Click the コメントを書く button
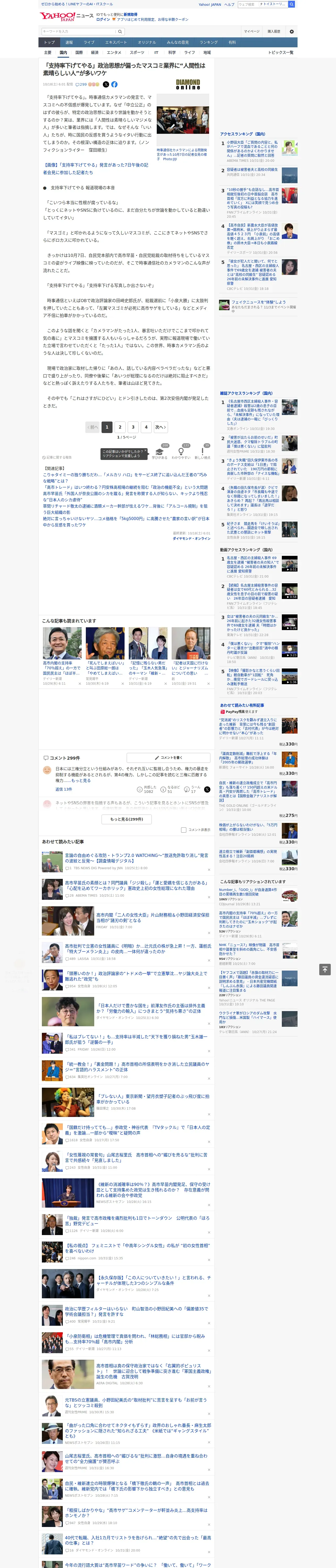This screenshot has height=1568, width=336. (168, 758)
